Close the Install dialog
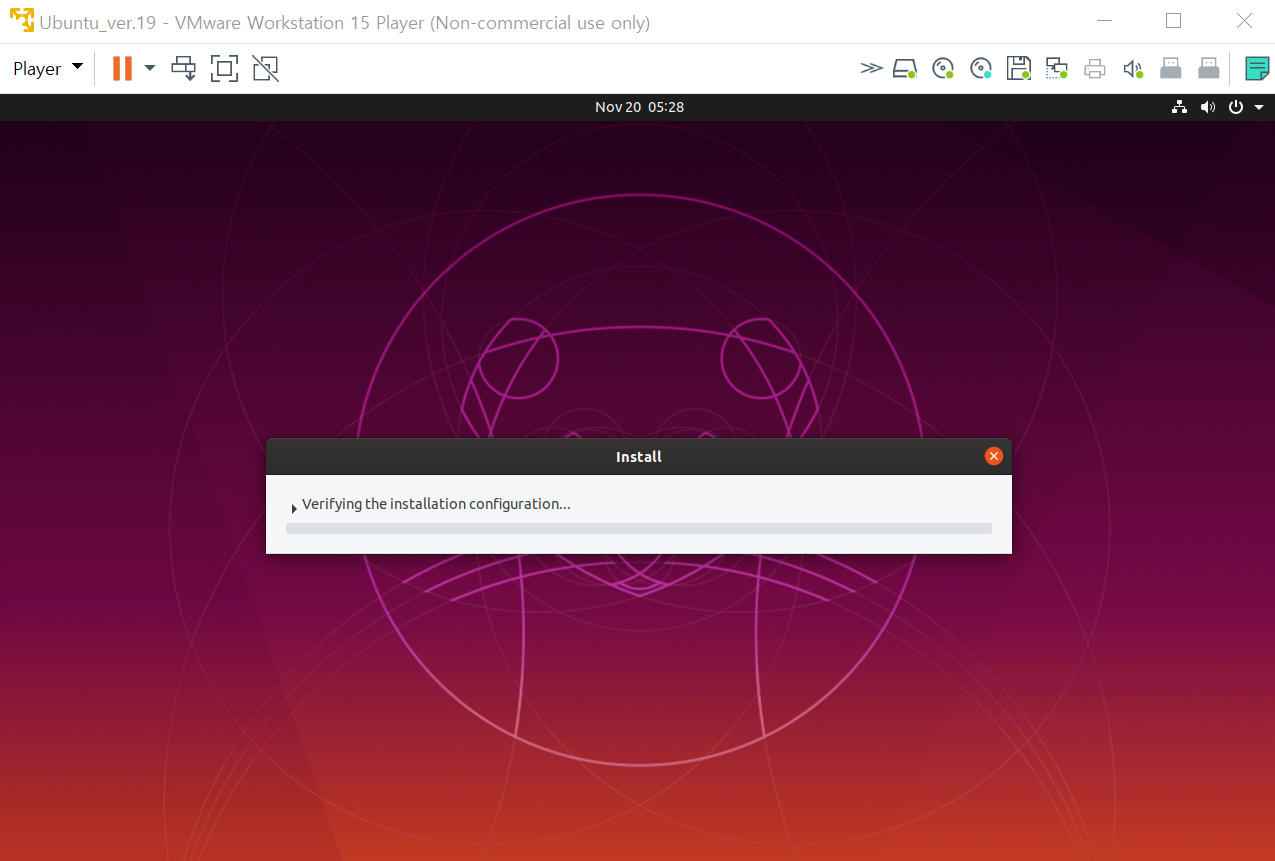The image size is (1275, 861). tap(993, 456)
